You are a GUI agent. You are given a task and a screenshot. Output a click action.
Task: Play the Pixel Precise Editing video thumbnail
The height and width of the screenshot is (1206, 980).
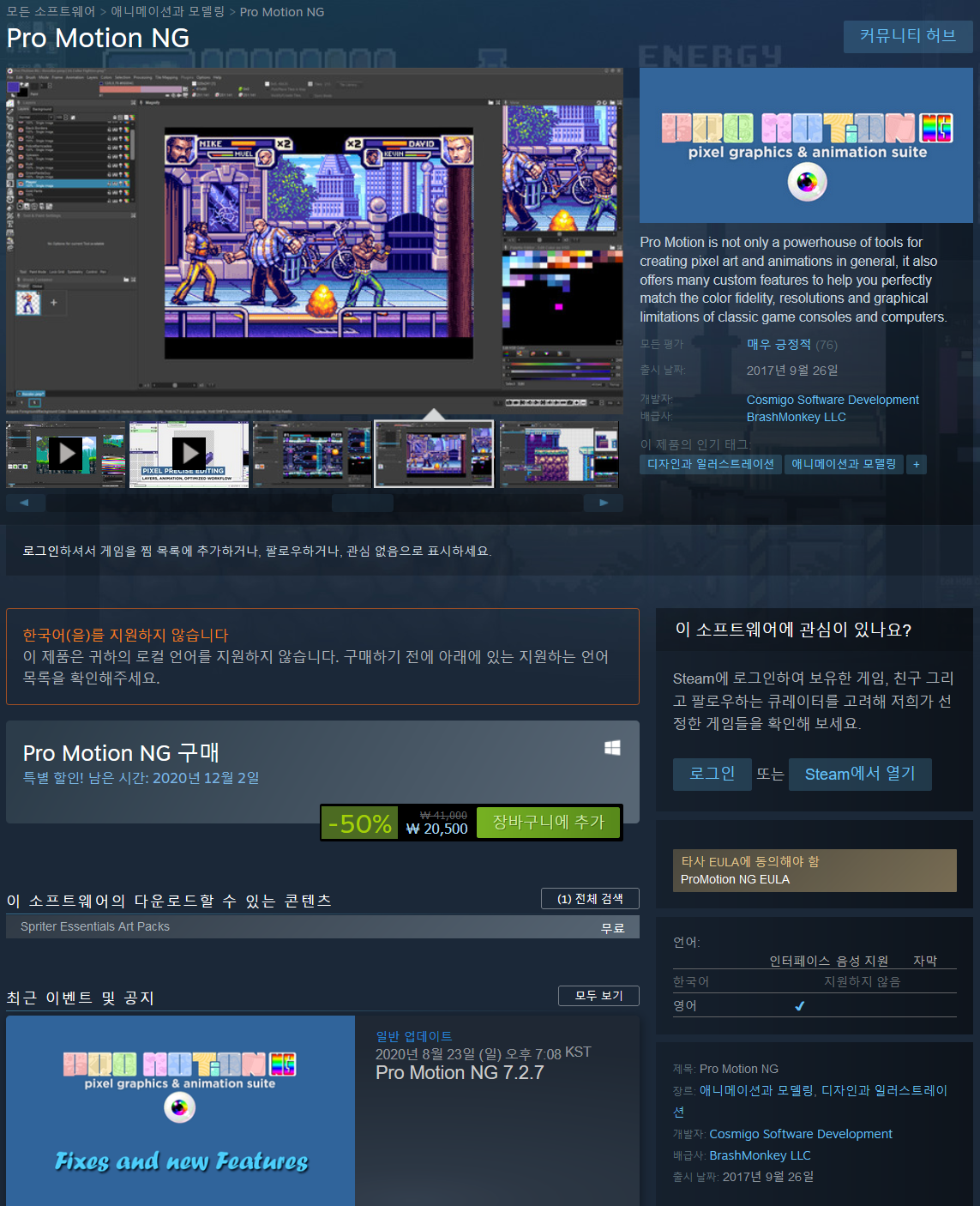(x=189, y=454)
